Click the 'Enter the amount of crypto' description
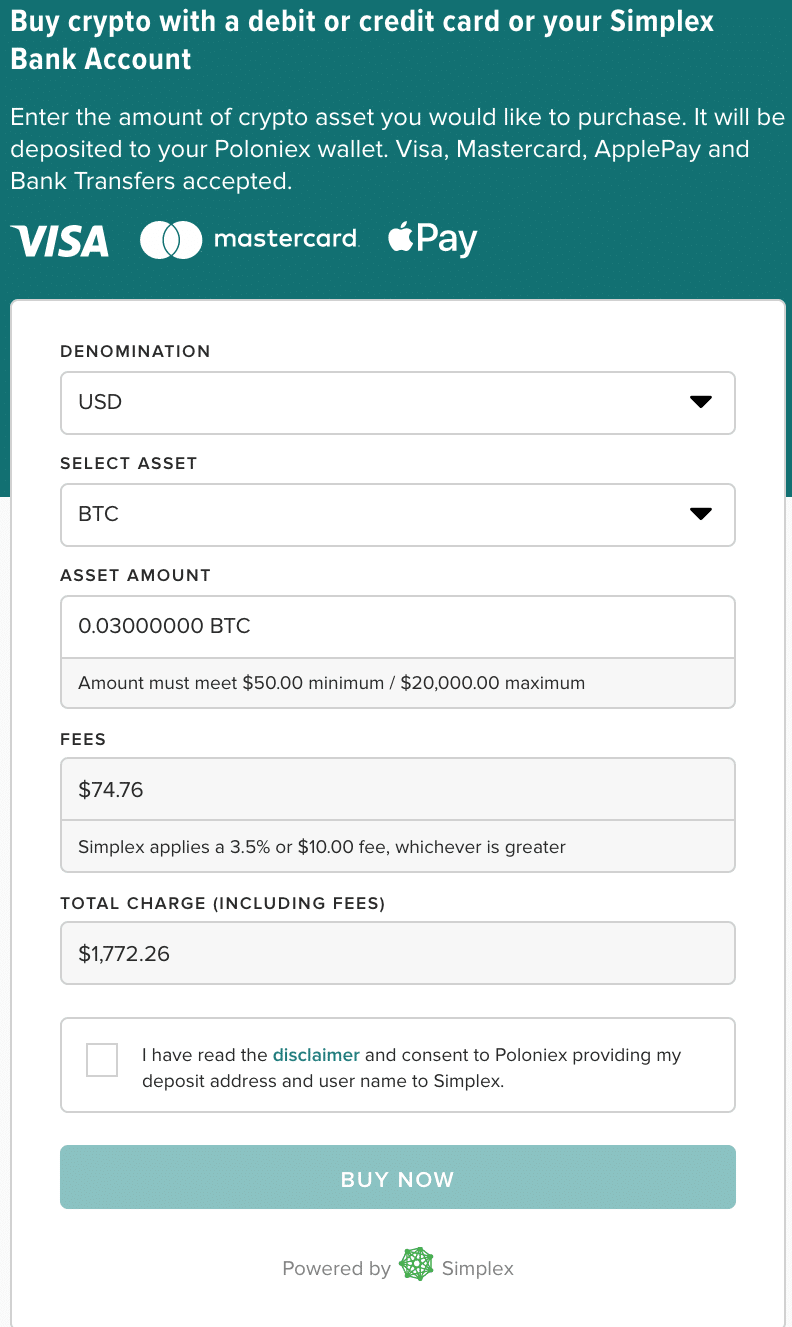Viewport: 792px width, 1327px height. [x=398, y=149]
